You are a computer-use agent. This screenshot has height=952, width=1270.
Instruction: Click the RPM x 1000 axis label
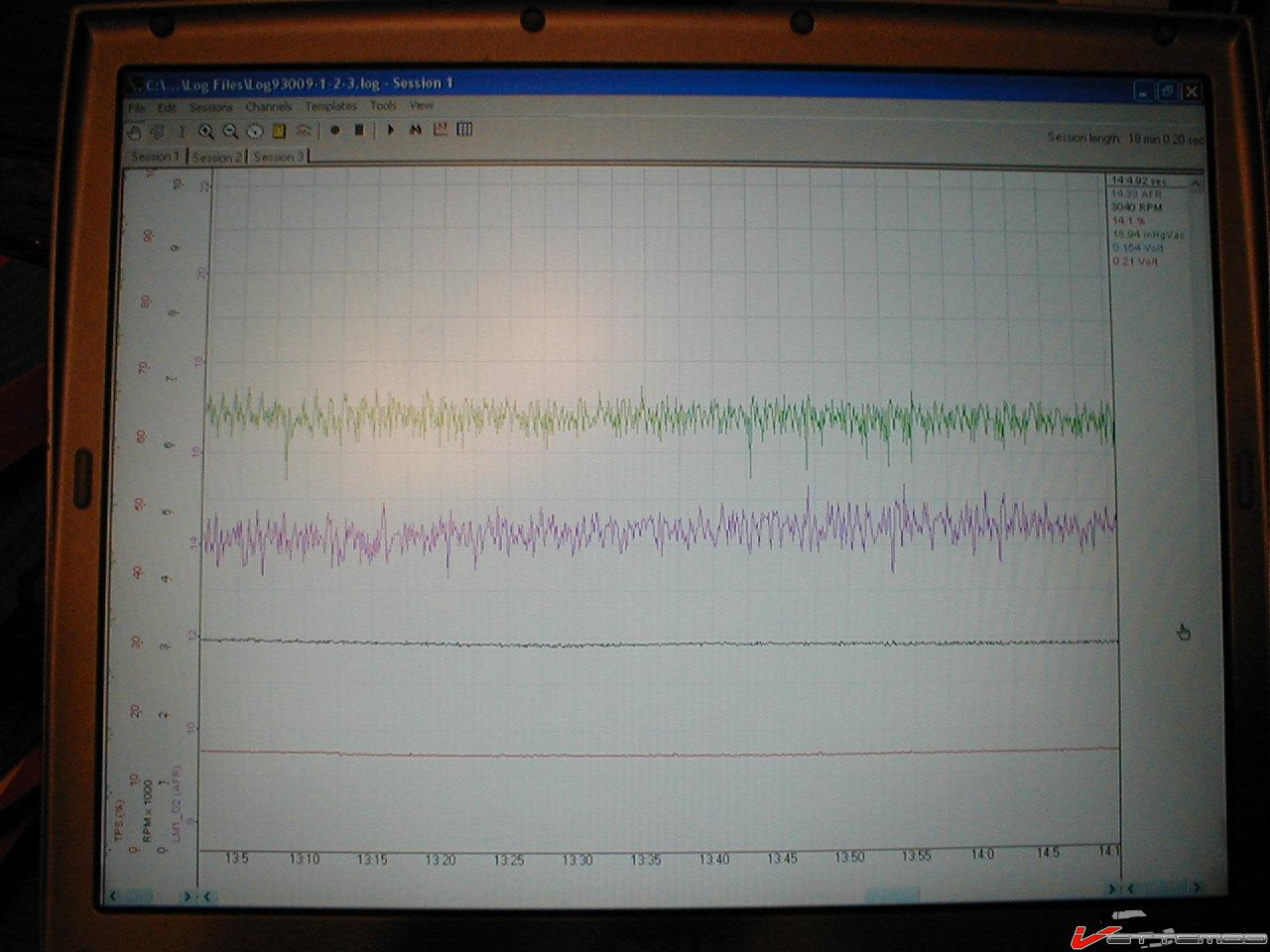tap(147, 809)
